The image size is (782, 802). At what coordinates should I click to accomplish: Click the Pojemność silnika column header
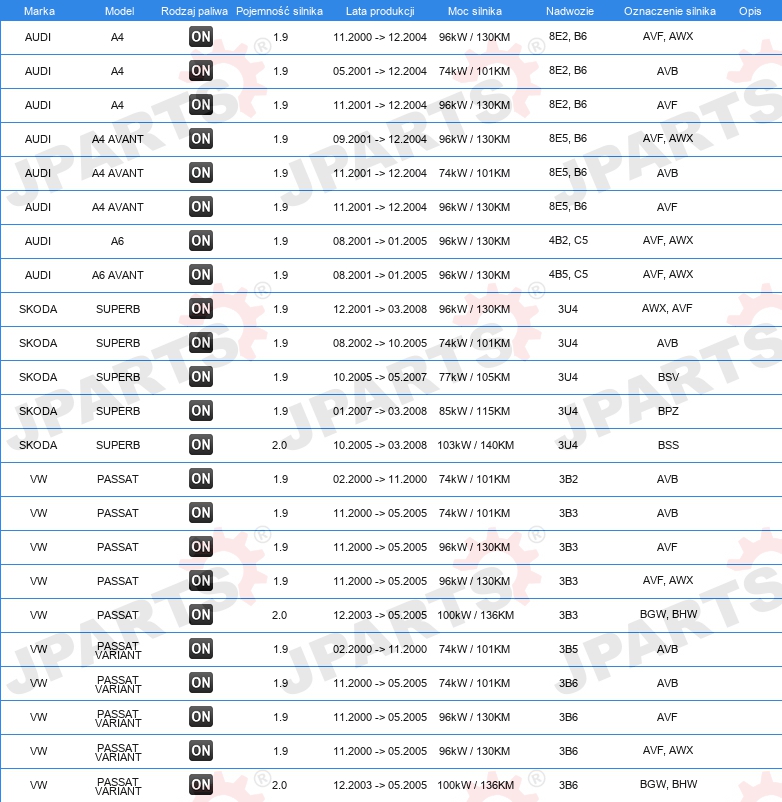pos(279,11)
